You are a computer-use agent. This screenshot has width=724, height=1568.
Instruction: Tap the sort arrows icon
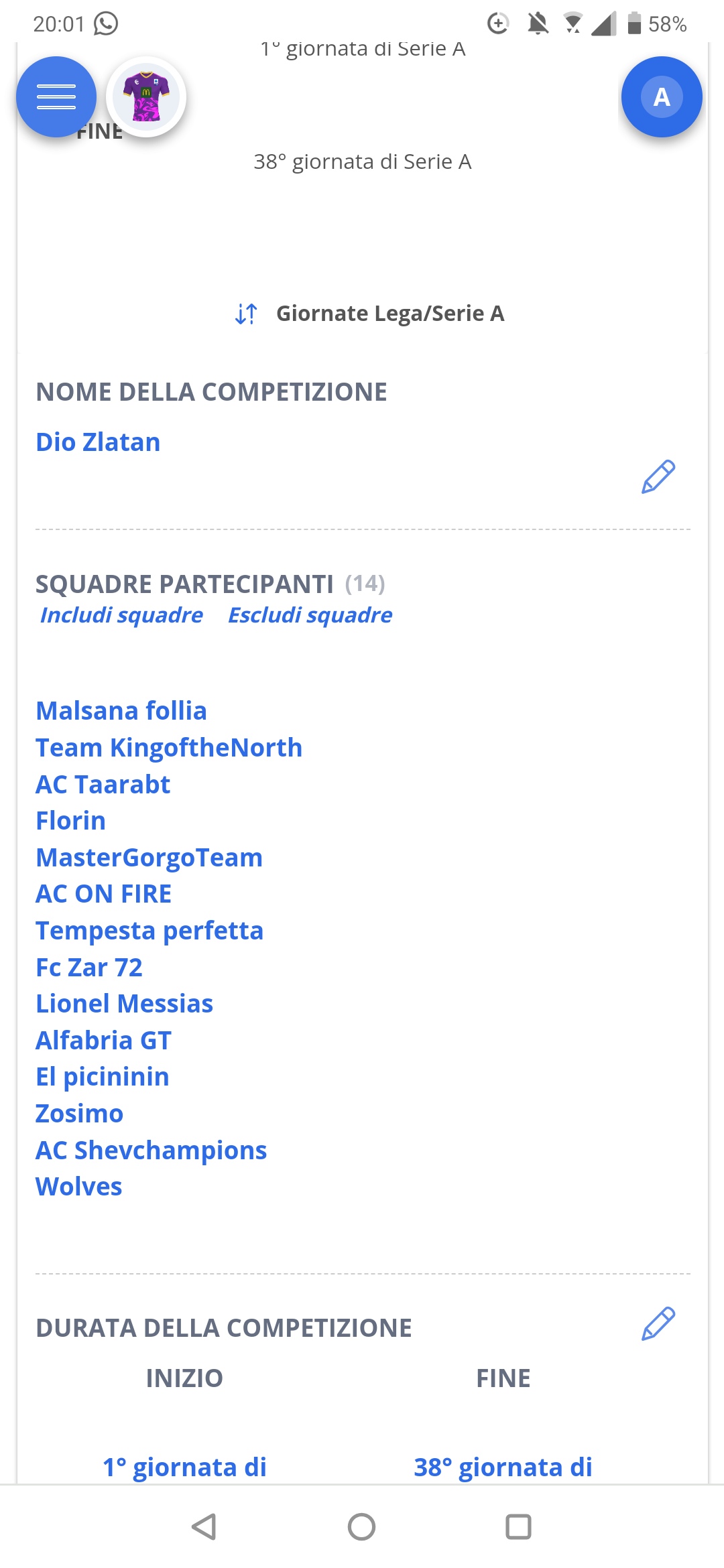pos(246,314)
